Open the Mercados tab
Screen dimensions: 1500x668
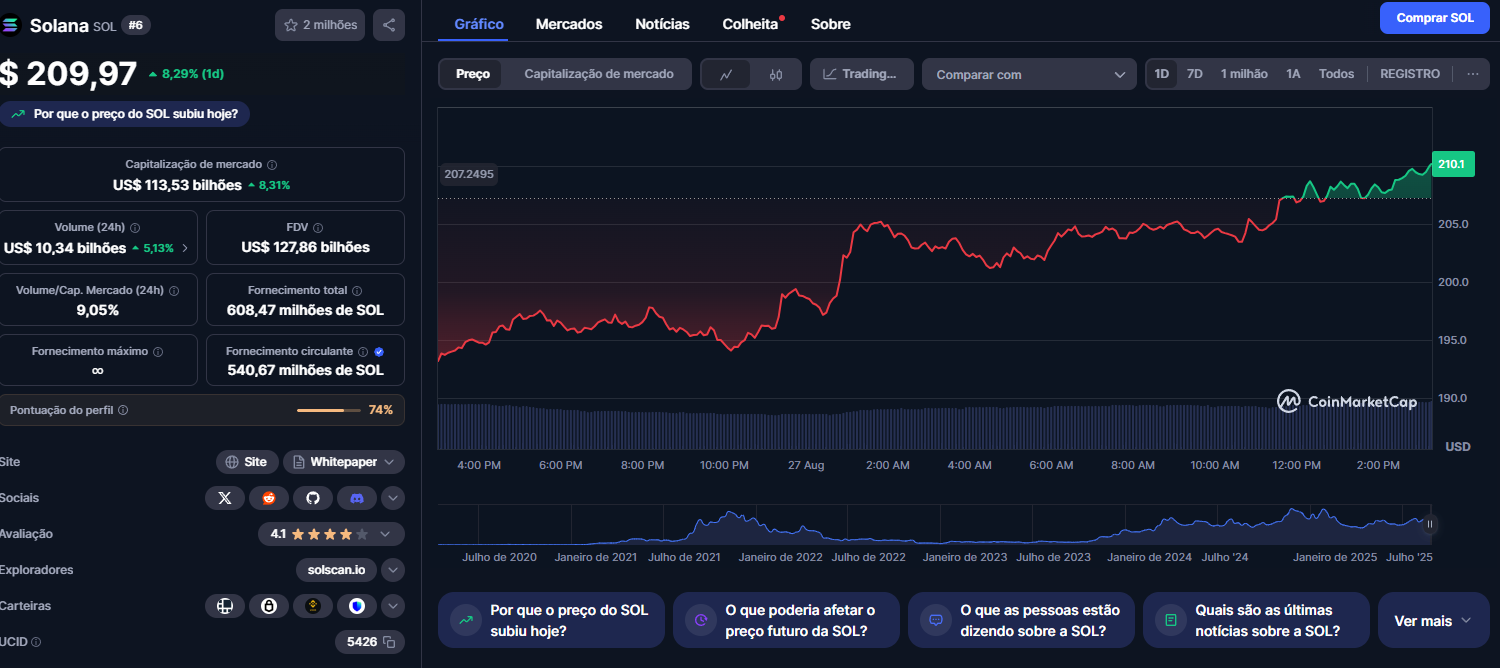569,24
